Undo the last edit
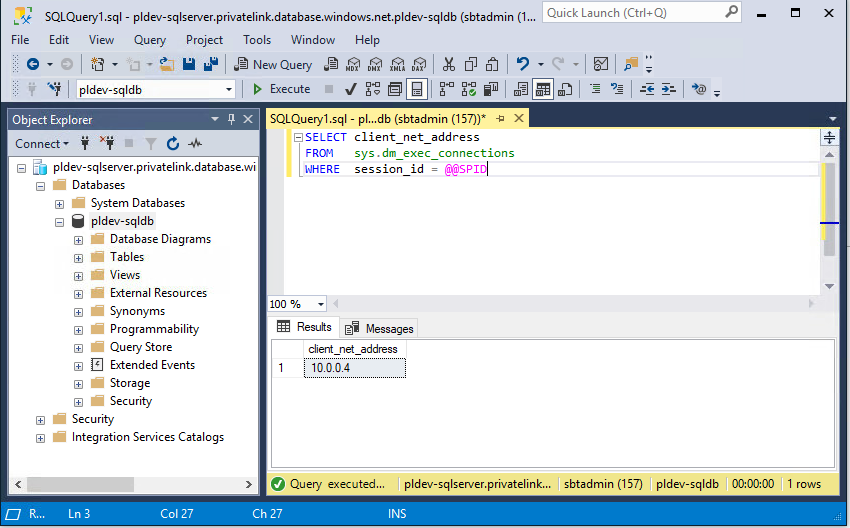850x528 pixels. tap(523, 65)
